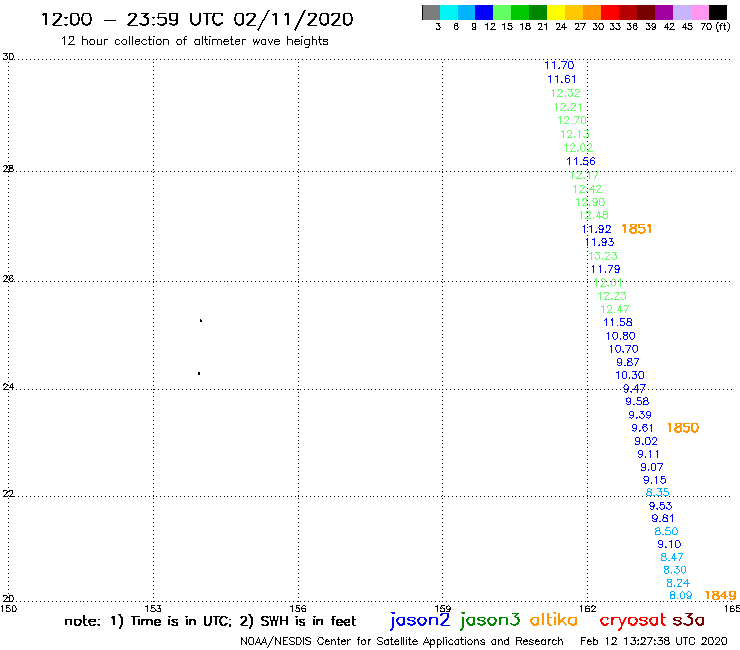Click the altika satellite legend label

[x=553, y=619]
